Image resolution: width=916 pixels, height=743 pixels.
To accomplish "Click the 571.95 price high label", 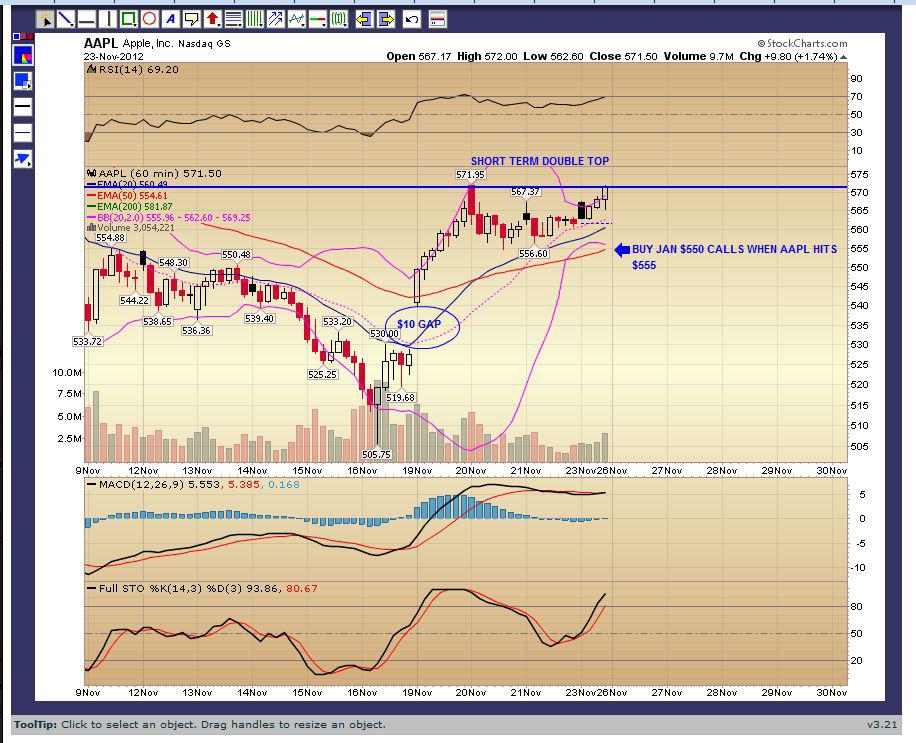I will pos(470,175).
